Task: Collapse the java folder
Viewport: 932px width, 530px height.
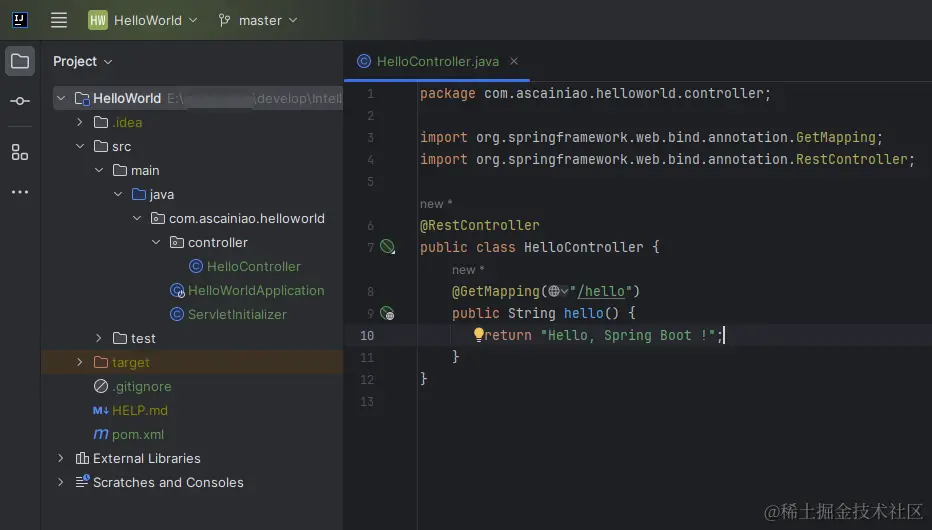Action: 118,194
